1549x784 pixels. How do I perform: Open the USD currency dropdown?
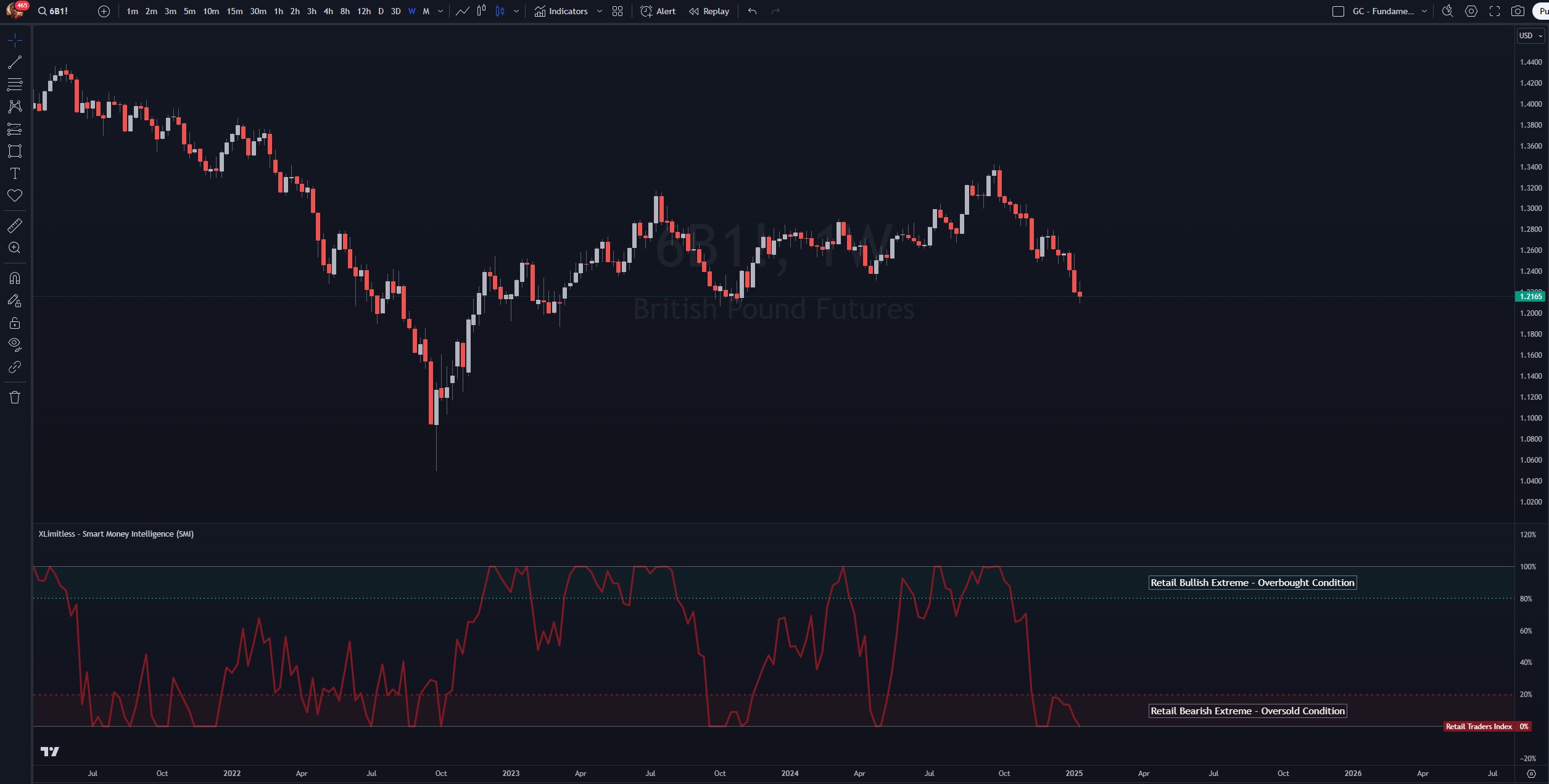1530,36
